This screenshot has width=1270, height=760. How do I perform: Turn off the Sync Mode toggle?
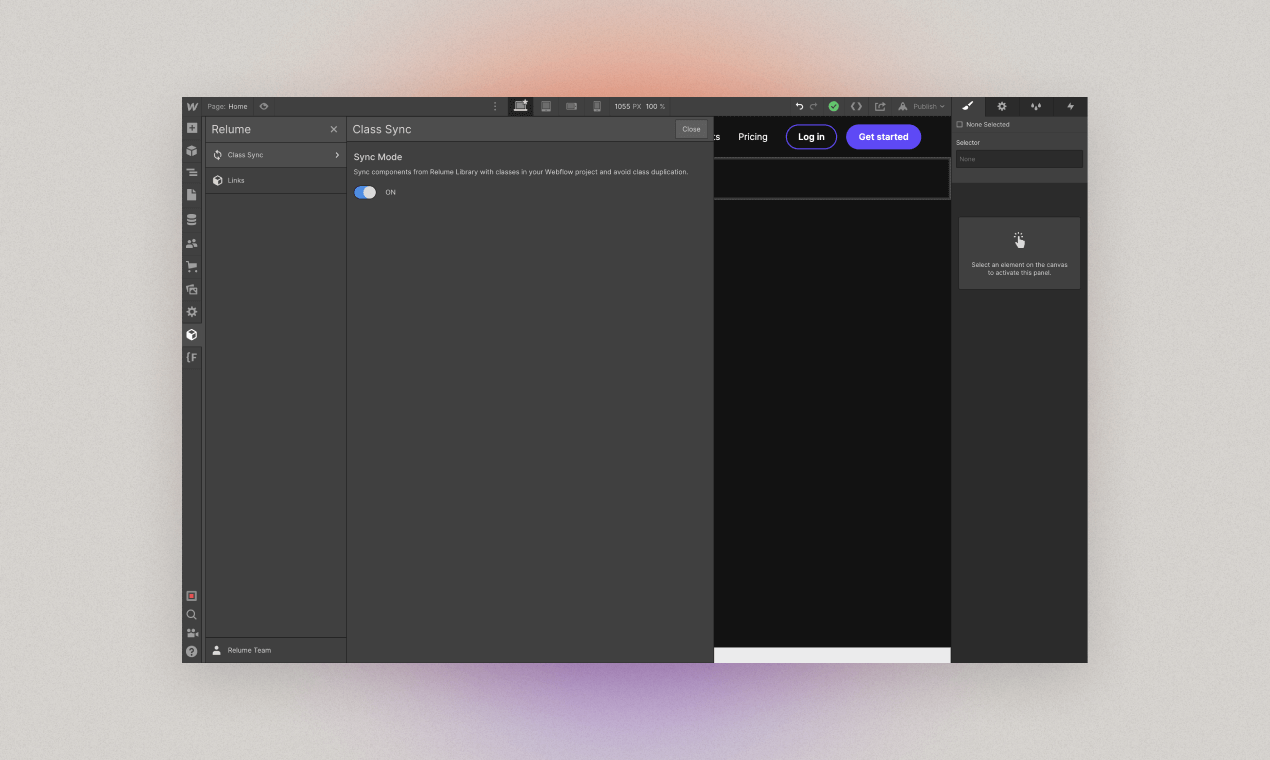(x=365, y=192)
